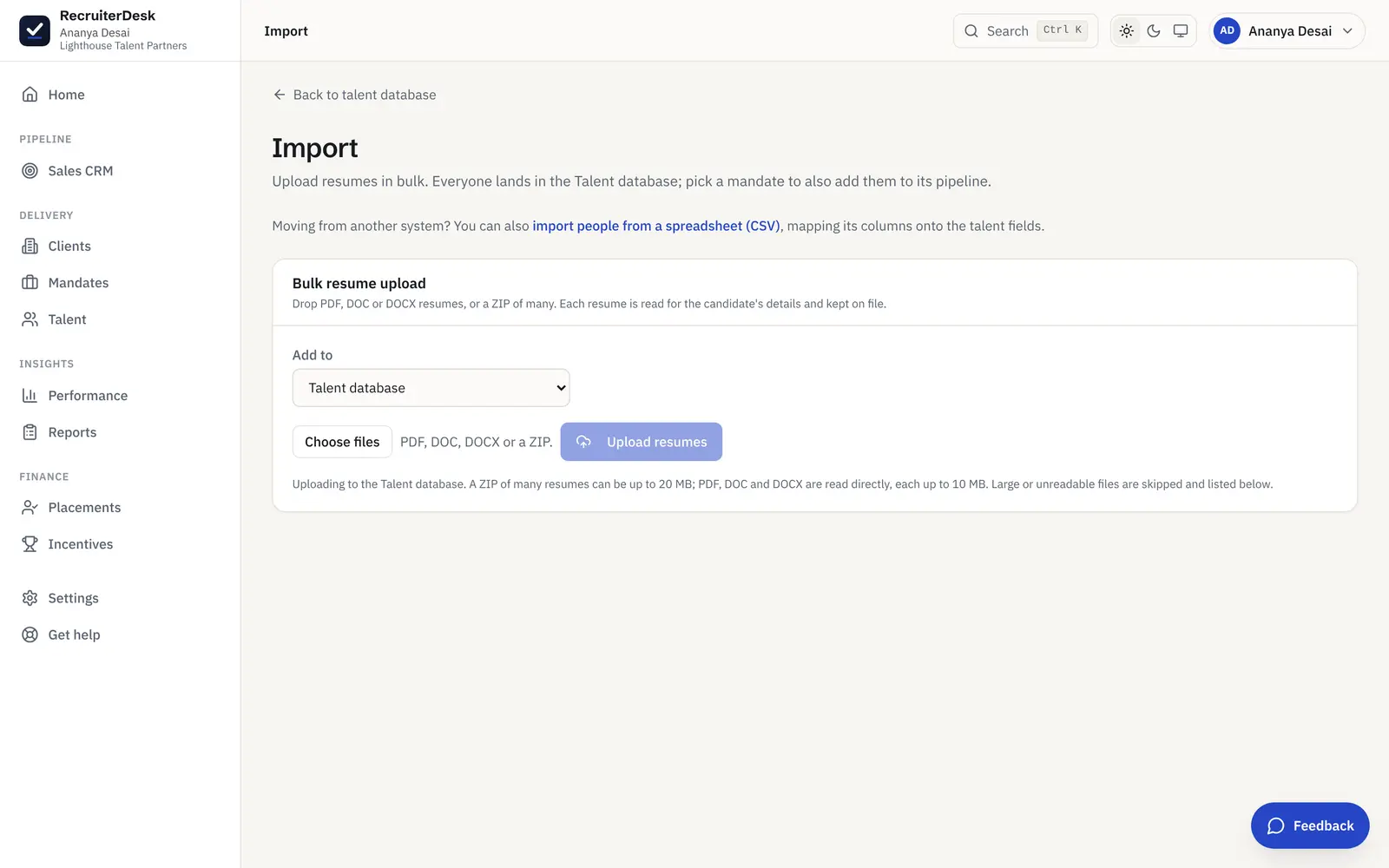Screen dimensions: 1389x868
Task: Expand the Ananya Desai account chevron
Action: click(1347, 31)
